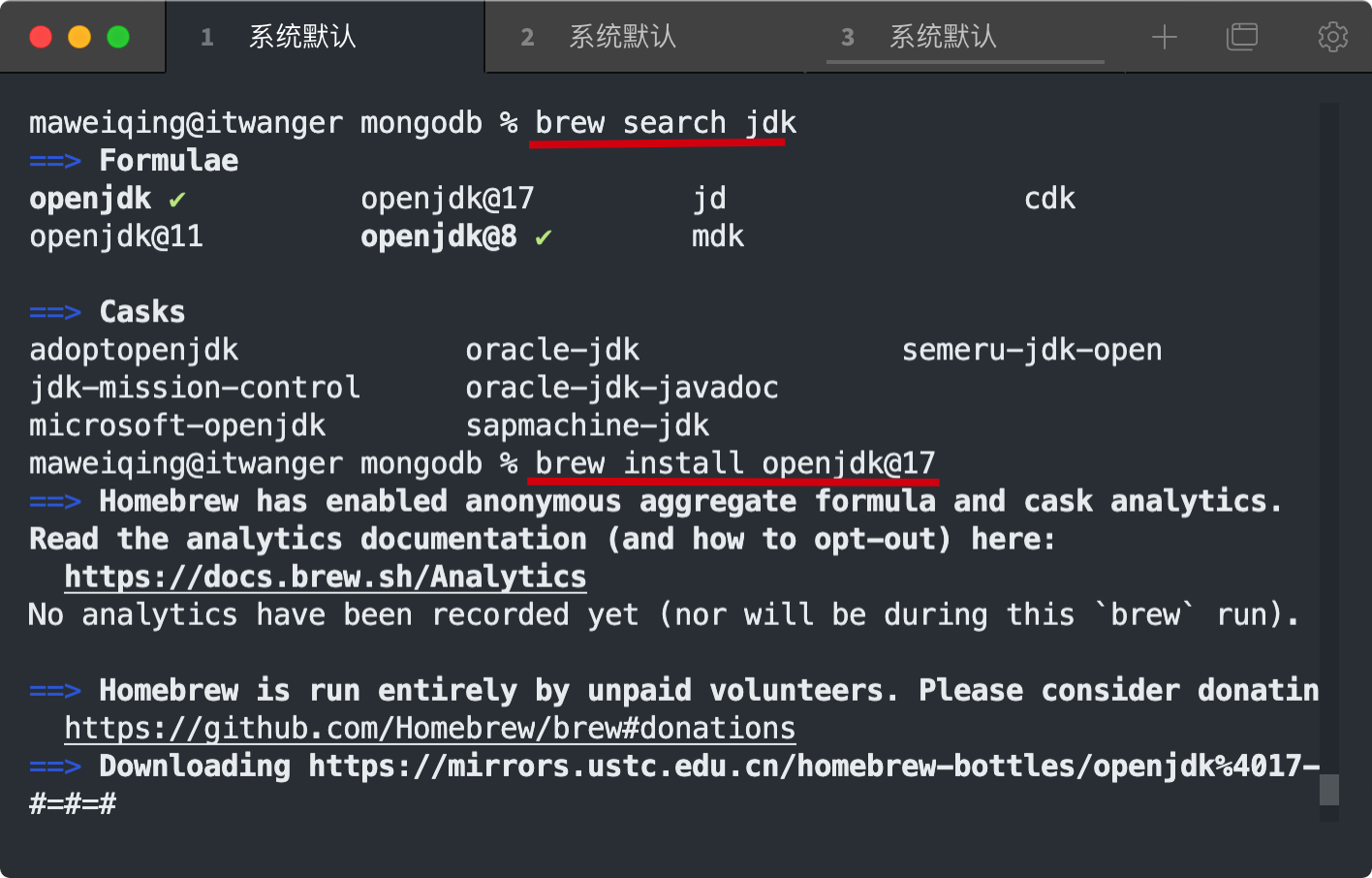Viewport: 1372px width, 878px height.
Task: Open the docs.brew.sh/Analytics link
Action: (325, 577)
